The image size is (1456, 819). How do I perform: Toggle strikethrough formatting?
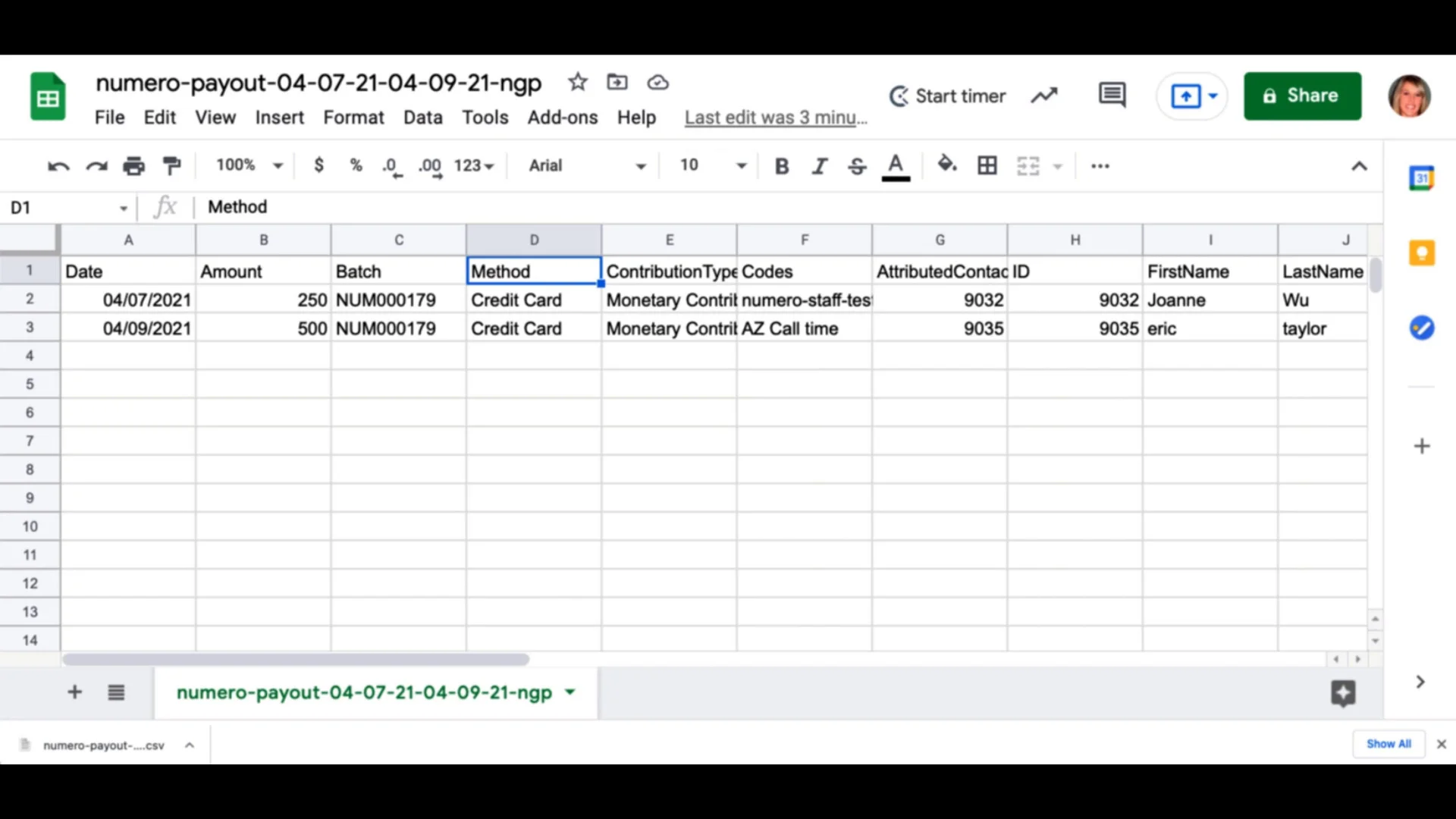coord(857,166)
